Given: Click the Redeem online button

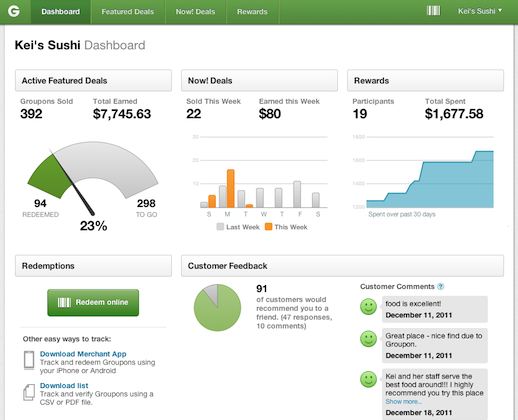Looking at the screenshot, I should coord(93,303).
